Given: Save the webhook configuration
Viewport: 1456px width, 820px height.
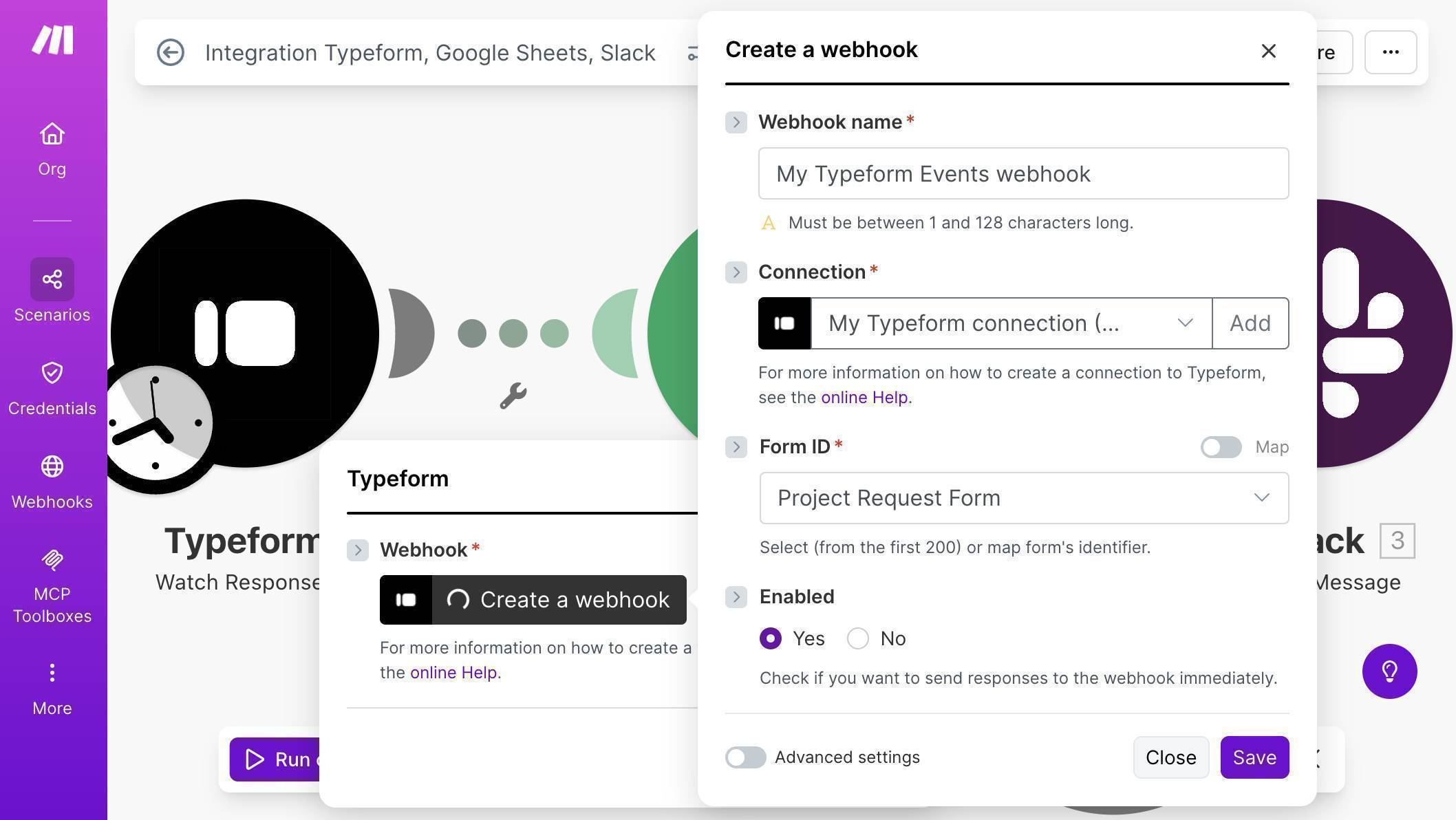Looking at the screenshot, I should coord(1254,757).
